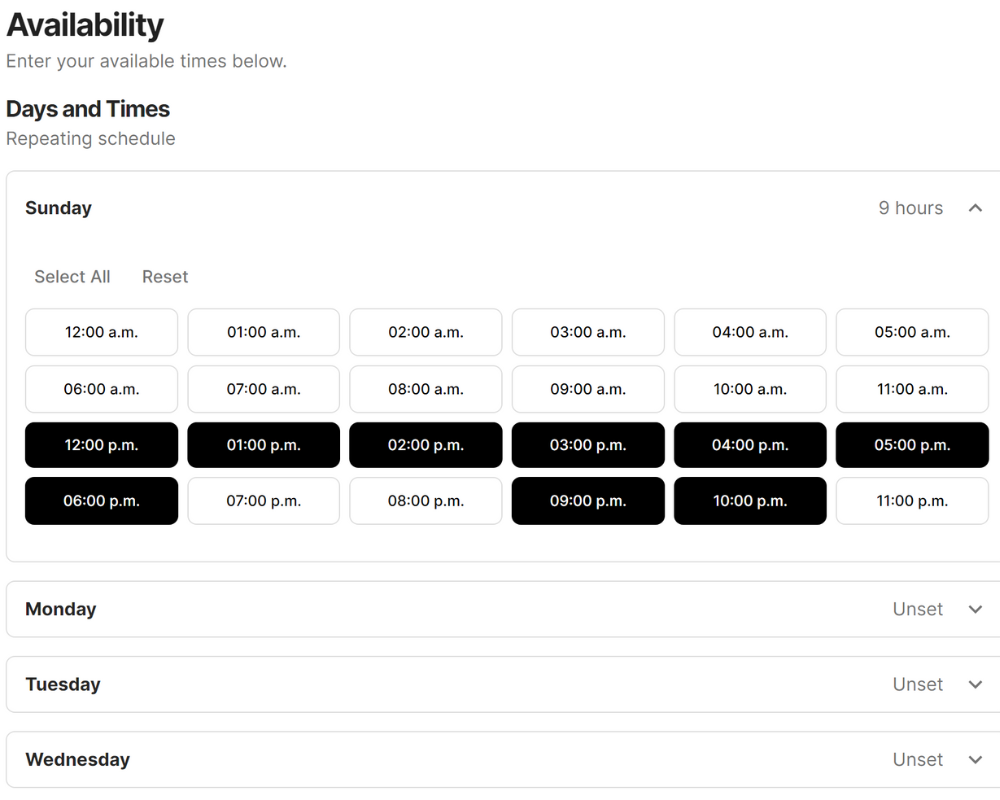Screen dimensions: 1000x800
Task: Toggle the 12:00 a.m. Sunday time slot
Action: click(x=101, y=332)
